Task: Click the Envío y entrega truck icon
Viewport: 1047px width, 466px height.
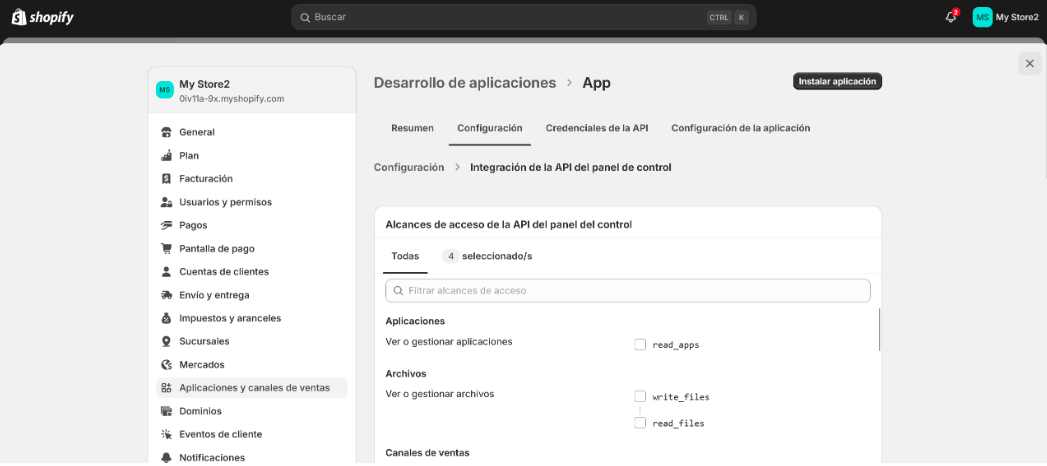Action: pos(166,295)
